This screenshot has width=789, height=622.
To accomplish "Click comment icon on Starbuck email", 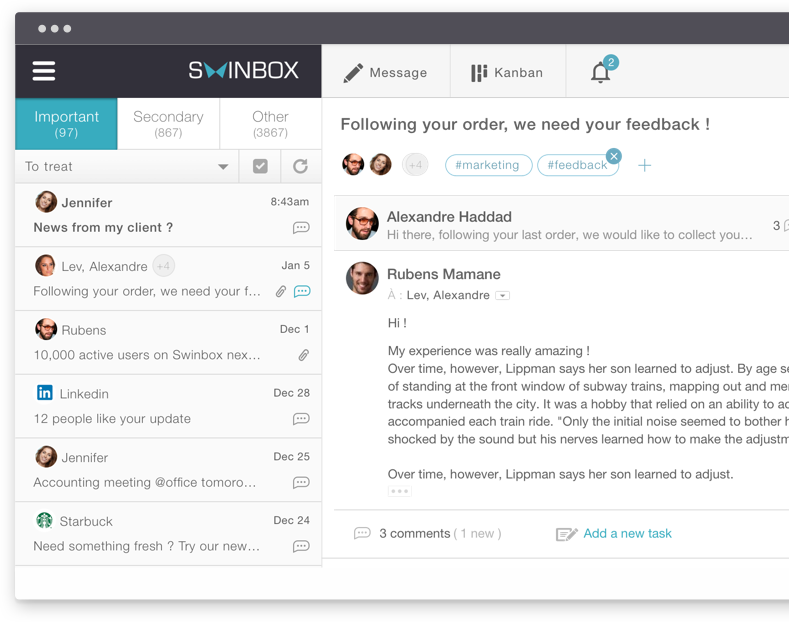I will pyautogui.click(x=301, y=547).
